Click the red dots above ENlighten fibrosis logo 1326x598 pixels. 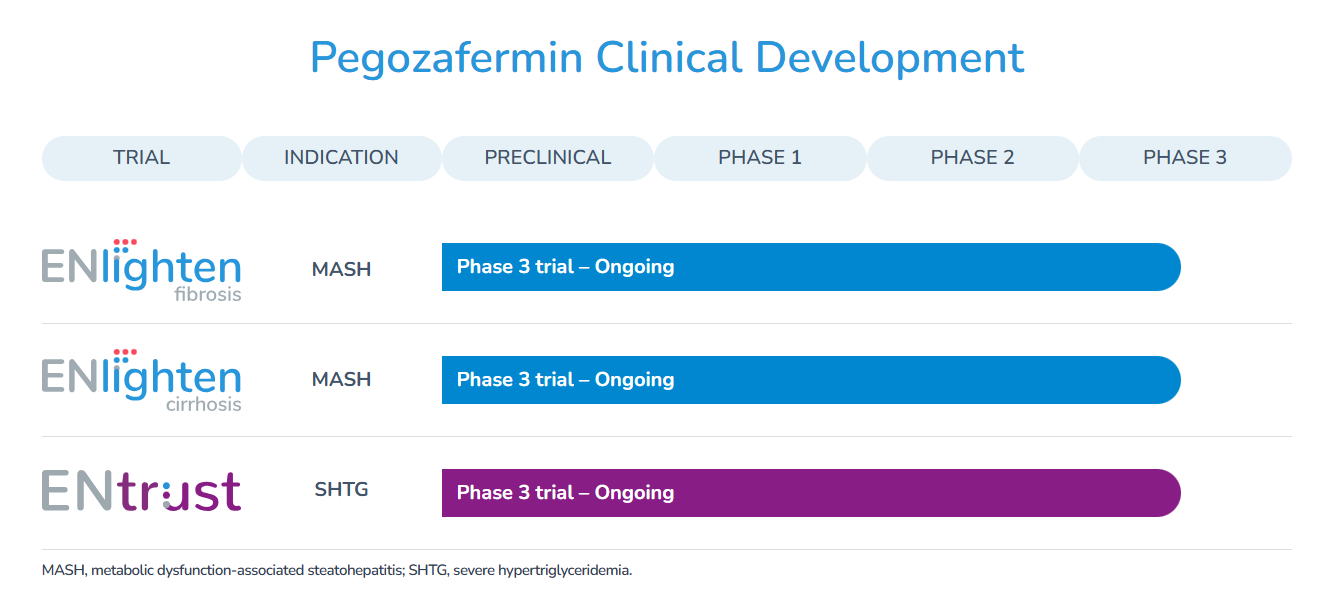tap(125, 242)
